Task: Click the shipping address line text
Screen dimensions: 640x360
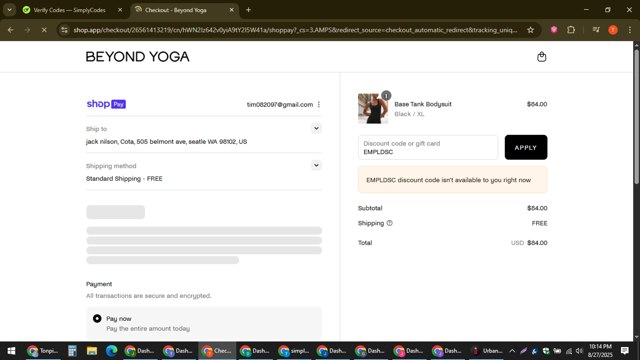Action: [x=166, y=142]
